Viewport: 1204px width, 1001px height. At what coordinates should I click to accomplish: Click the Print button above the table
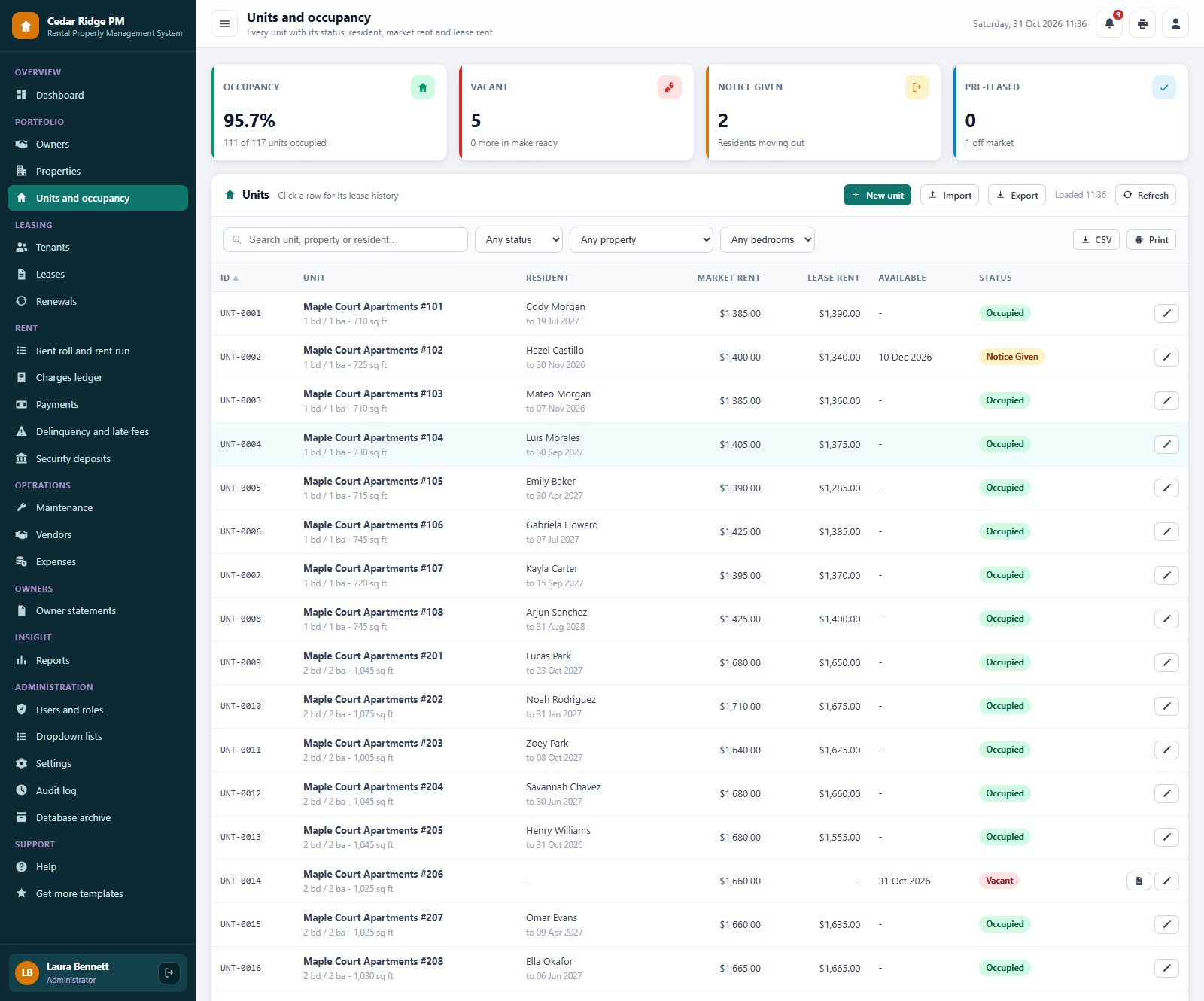point(1151,239)
